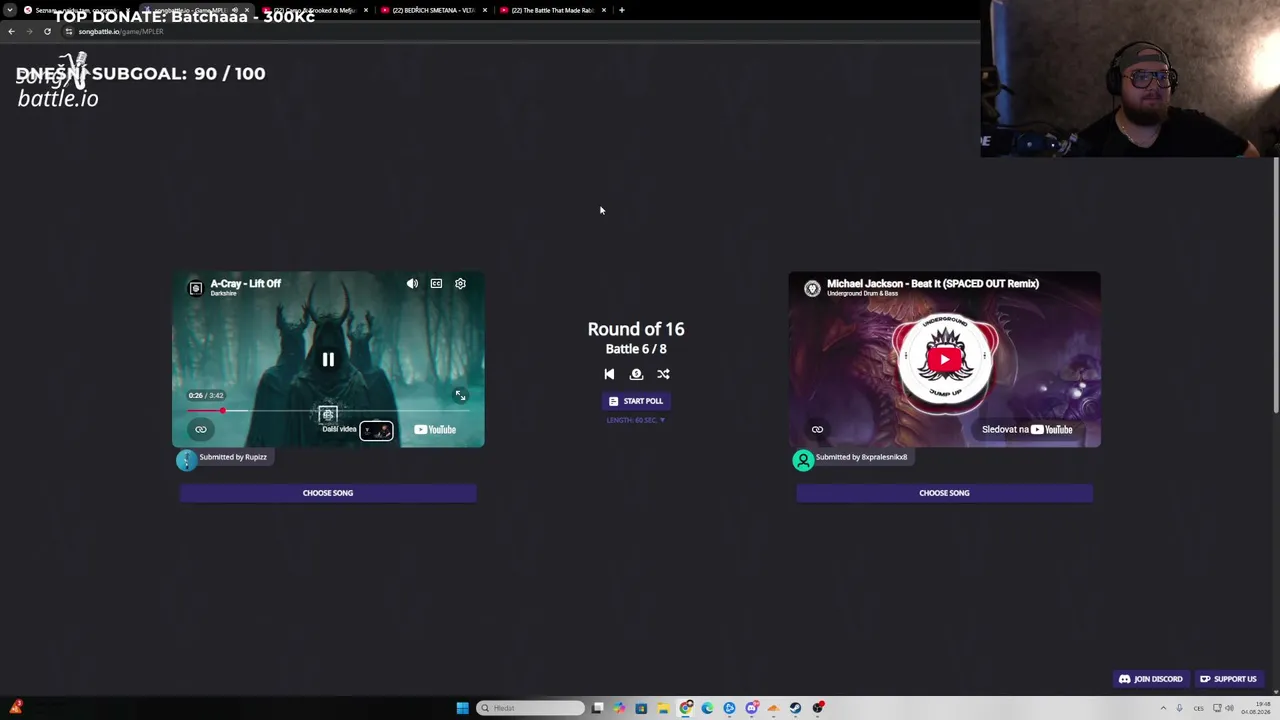Viewport: 1280px width, 720px height.
Task: Open the Join Discord link
Action: pos(1151,679)
